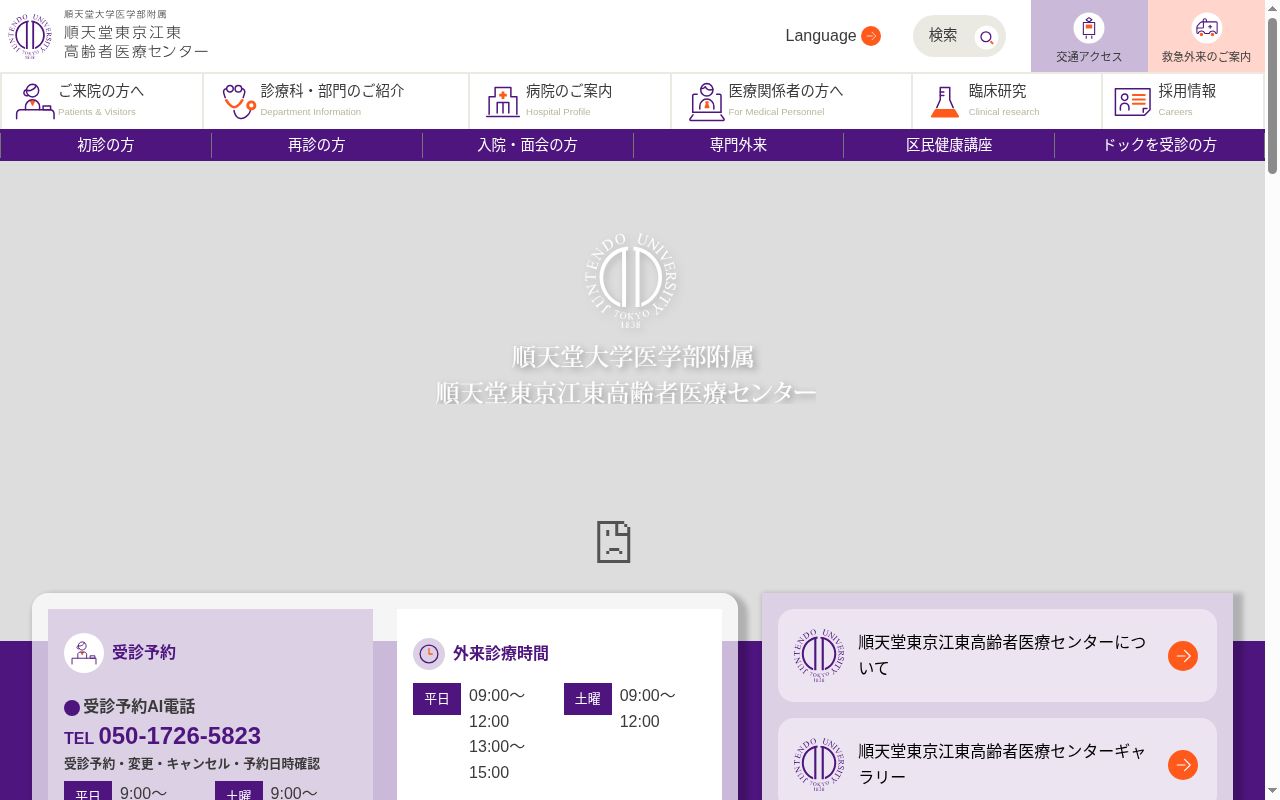Click the clock icon beside 外来診療時間
This screenshot has height=800, width=1280.
click(x=429, y=654)
